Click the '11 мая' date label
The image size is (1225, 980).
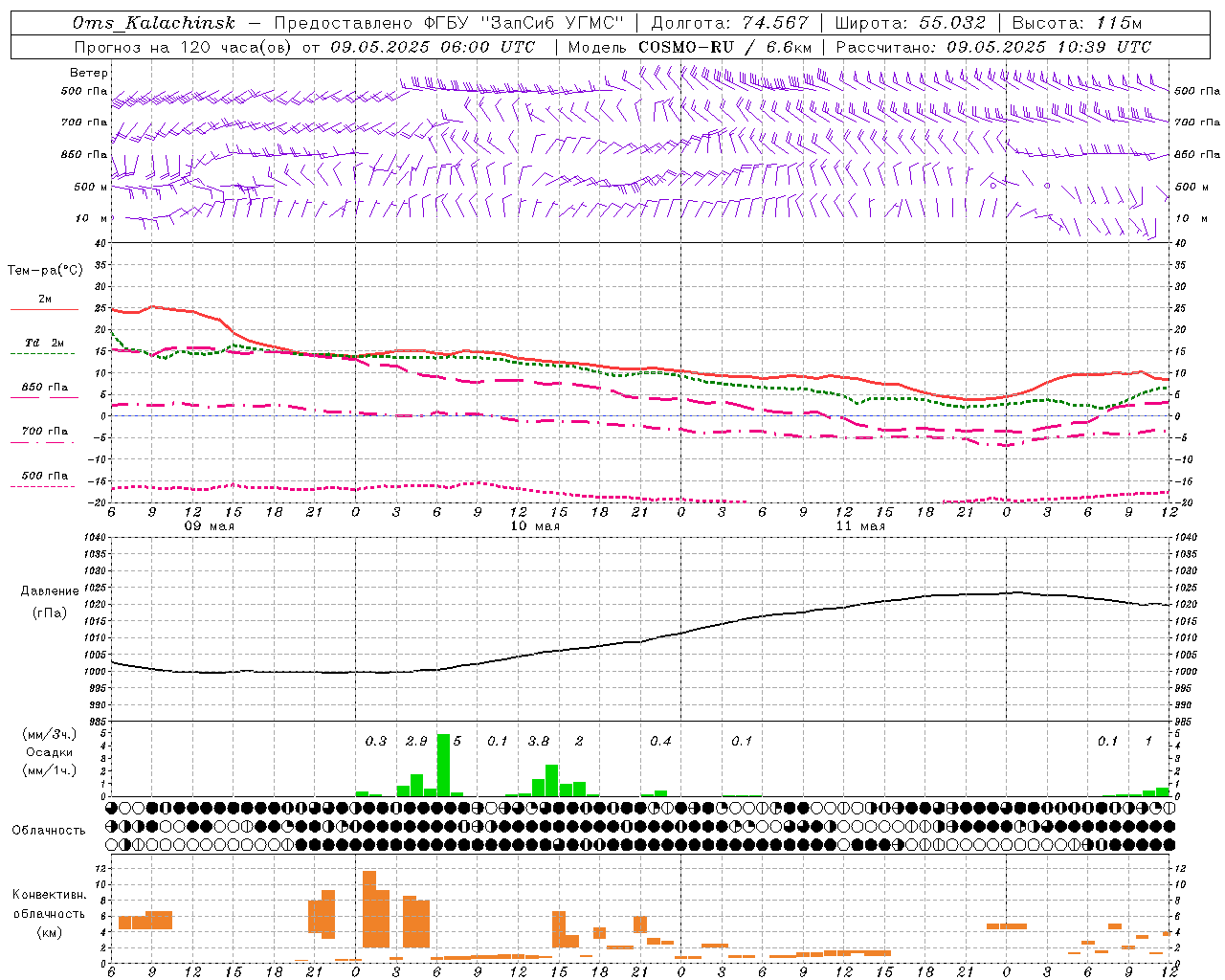click(x=860, y=526)
